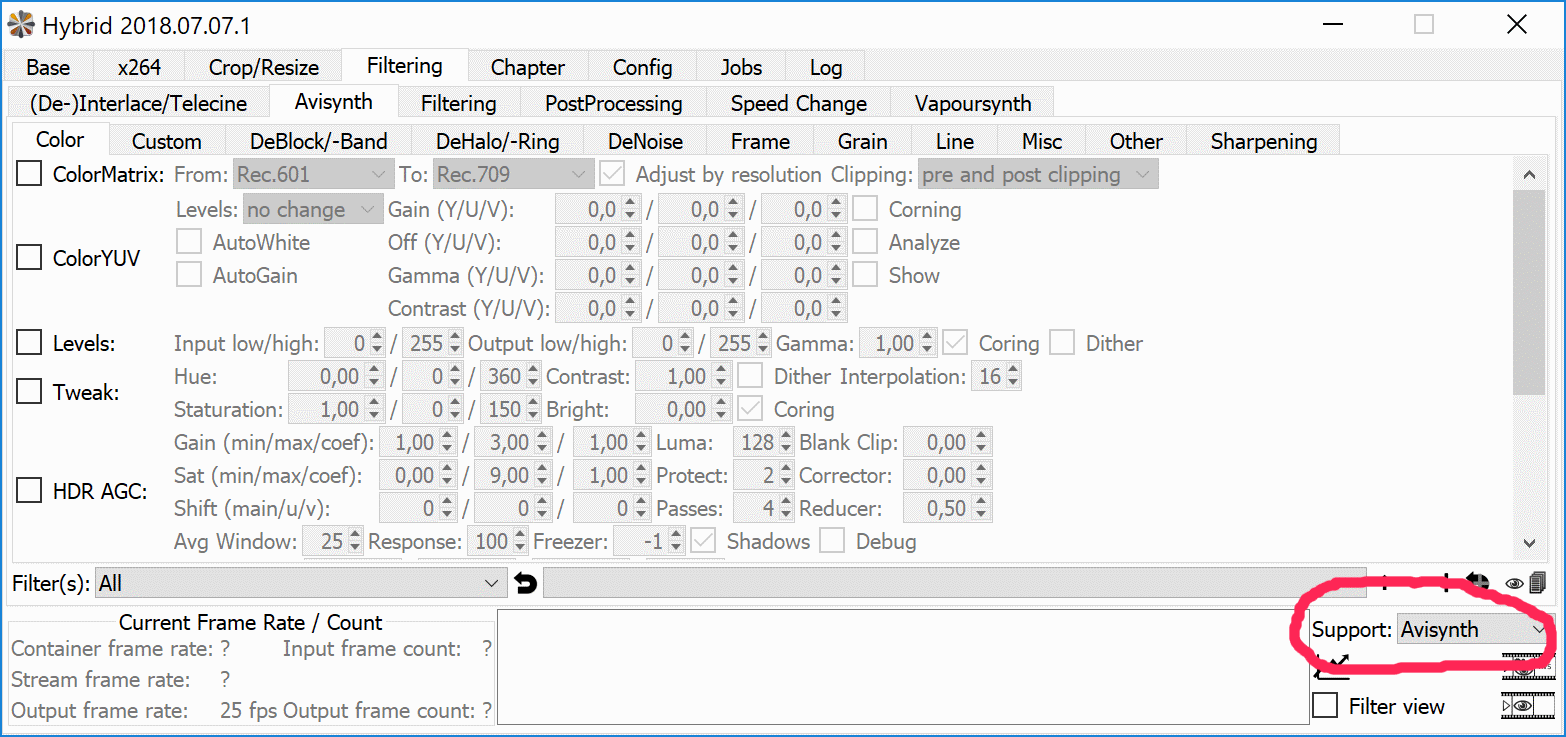Click the eye preview icon above Support

pos(1515,583)
